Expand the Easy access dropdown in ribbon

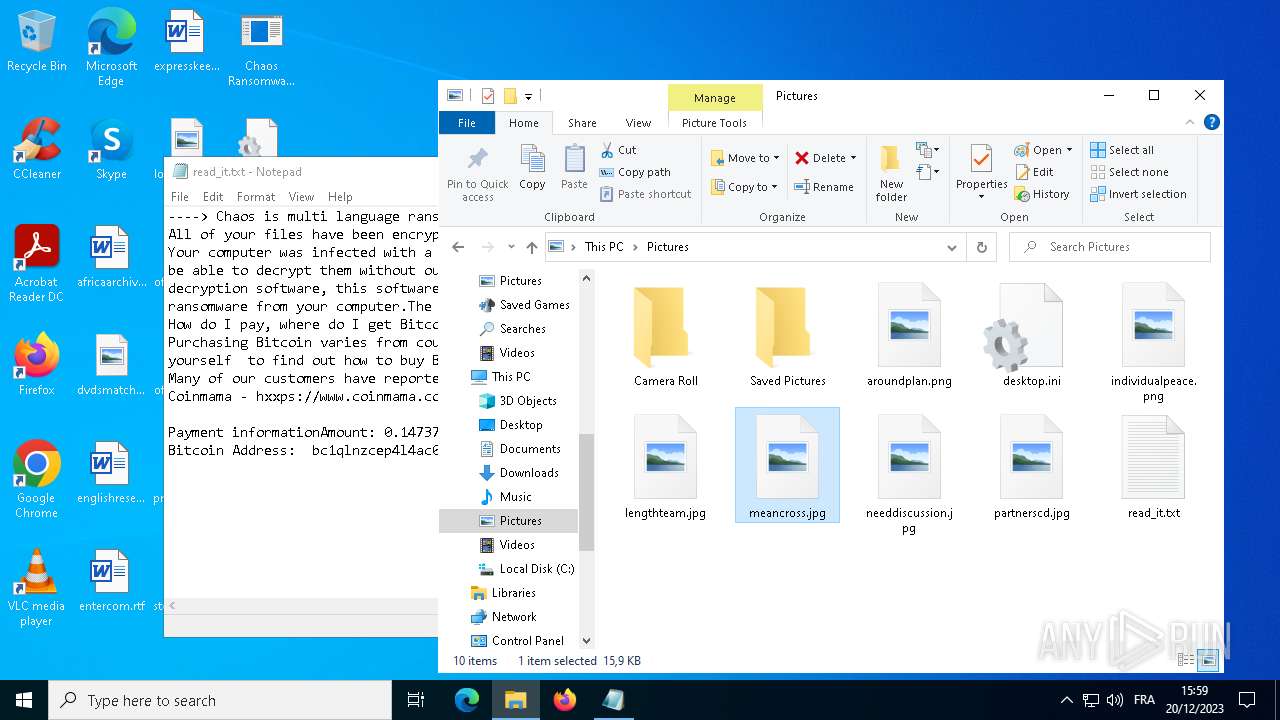(x=928, y=173)
